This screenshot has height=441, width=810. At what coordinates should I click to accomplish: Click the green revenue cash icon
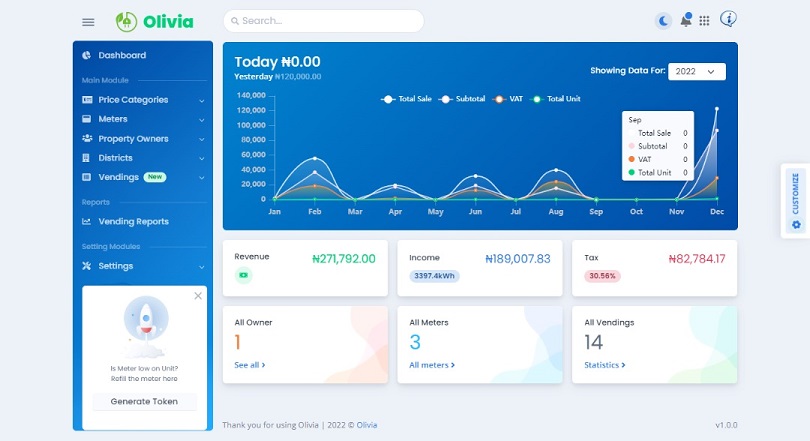(x=243, y=276)
